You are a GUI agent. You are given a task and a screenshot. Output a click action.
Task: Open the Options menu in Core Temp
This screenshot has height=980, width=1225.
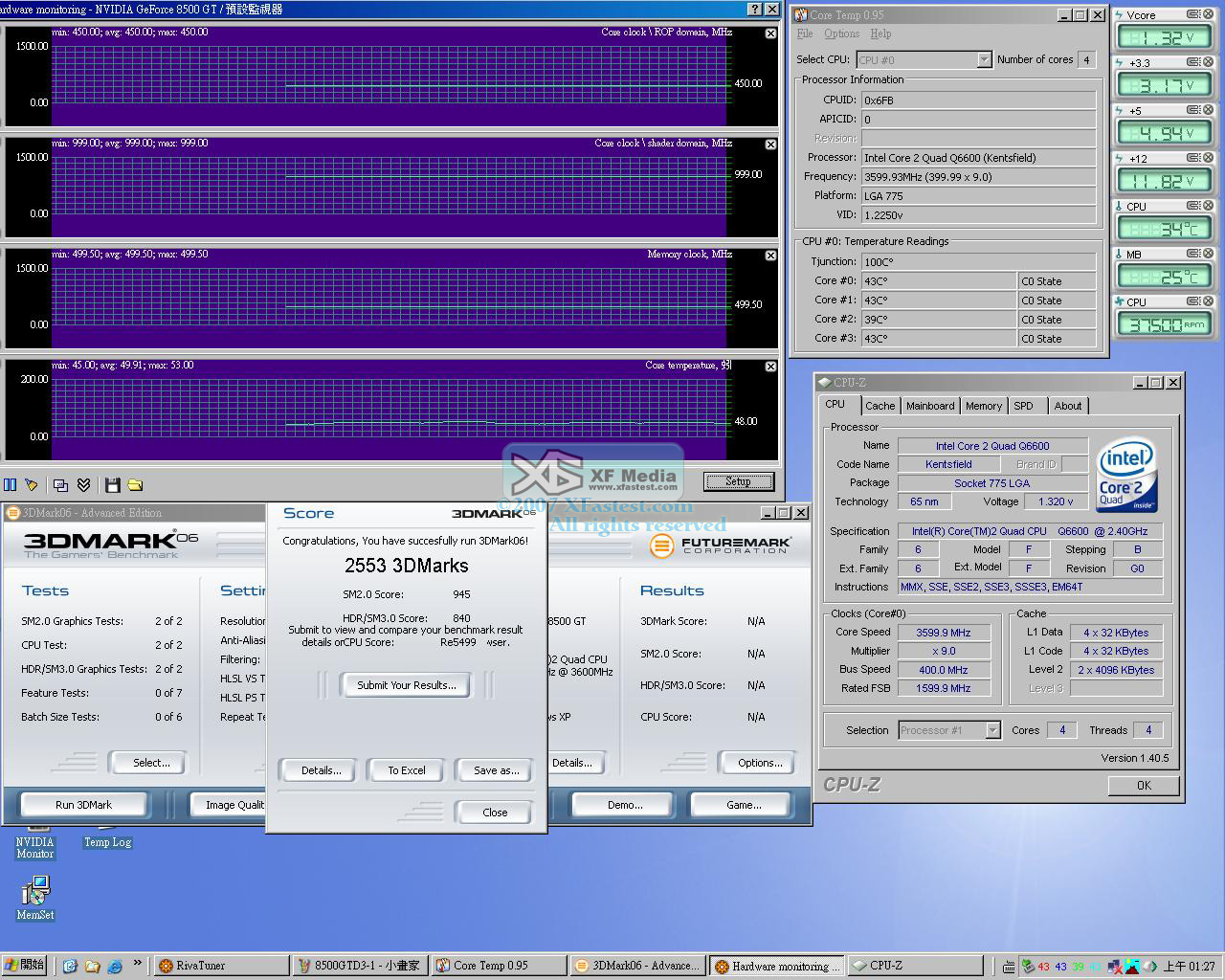(x=841, y=33)
